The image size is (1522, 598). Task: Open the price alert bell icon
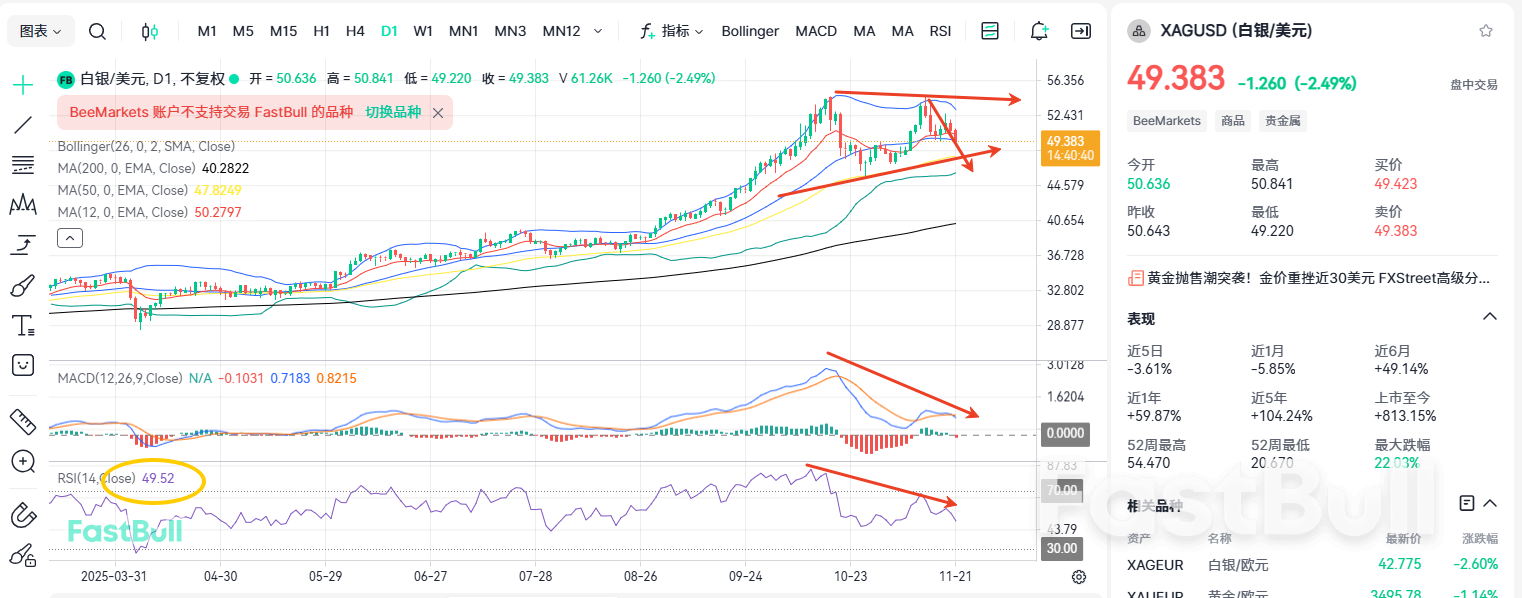(x=1040, y=31)
